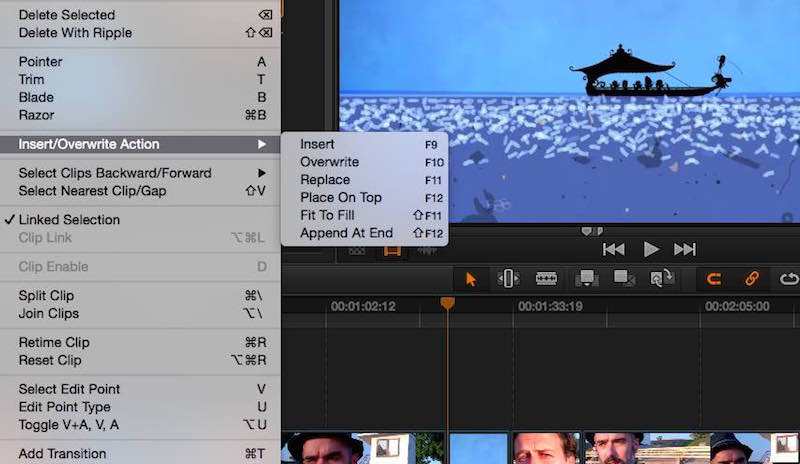
Task: Click the 00:01:33:19 timecode on ruler
Action: click(550, 306)
